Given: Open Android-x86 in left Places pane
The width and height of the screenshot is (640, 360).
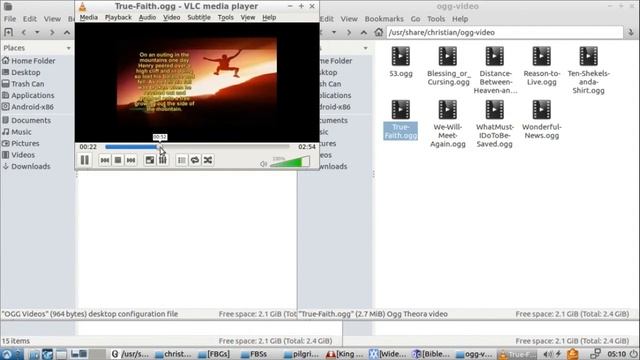Looking at the screenshot, I should 28,107.
